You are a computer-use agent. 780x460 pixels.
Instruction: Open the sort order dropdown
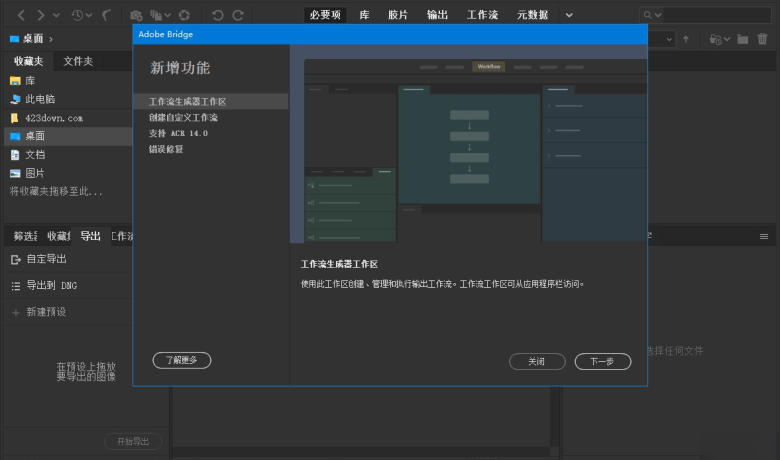(669, 39)
